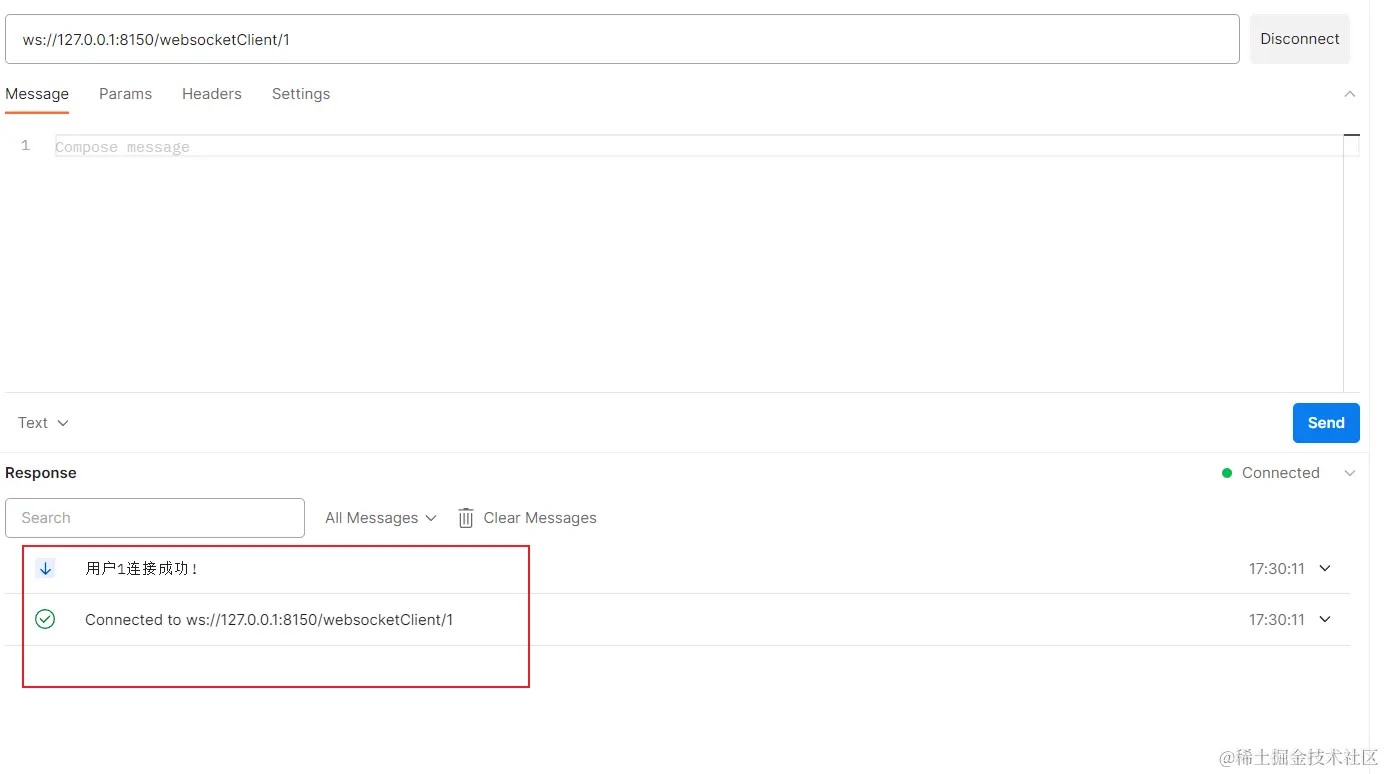This screenshot has height=774, width=1385.
Task: Click the incoming message arrow icon
Action: click(45, 568)
